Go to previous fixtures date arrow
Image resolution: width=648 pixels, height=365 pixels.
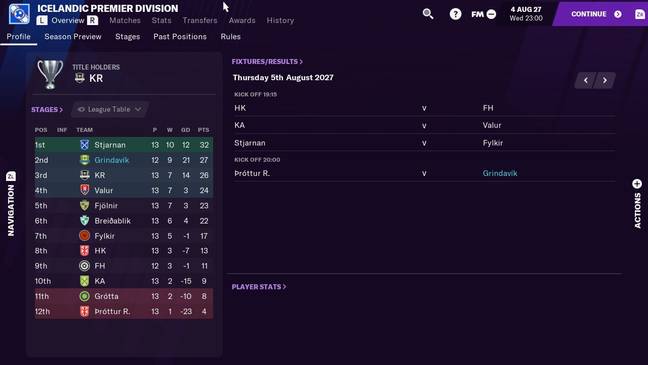[585, 81]
